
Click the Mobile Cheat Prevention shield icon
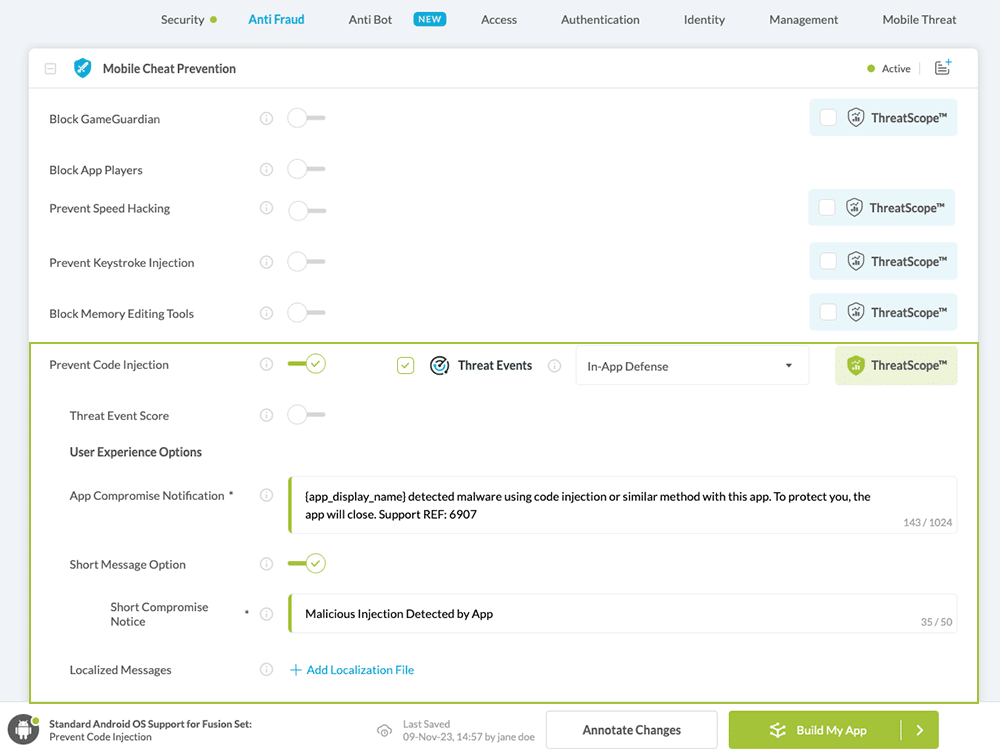82,68
